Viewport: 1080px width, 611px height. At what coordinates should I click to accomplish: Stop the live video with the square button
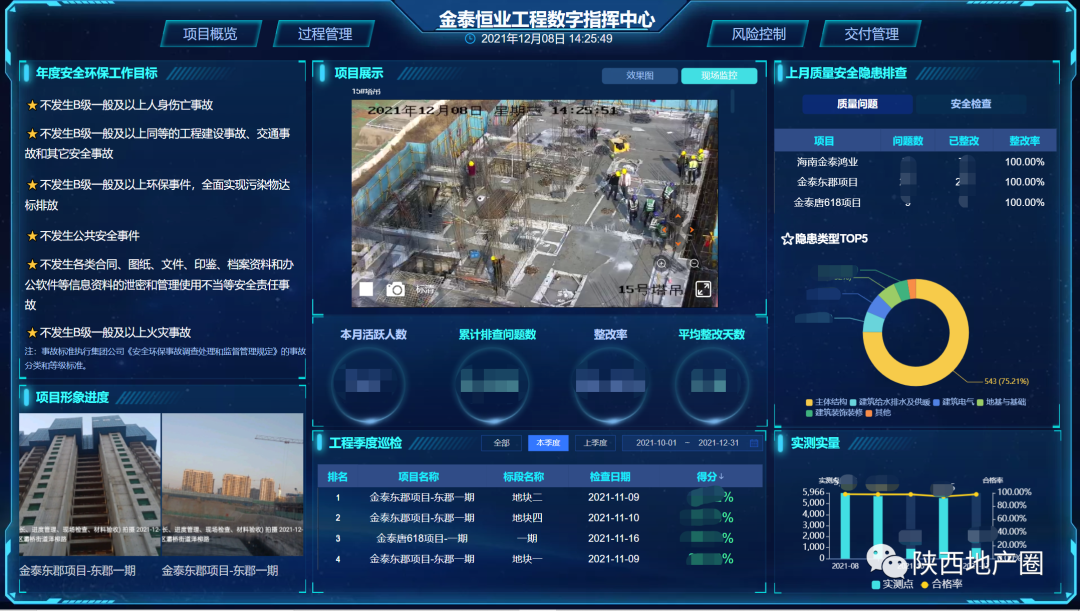[x=366, y=289]
